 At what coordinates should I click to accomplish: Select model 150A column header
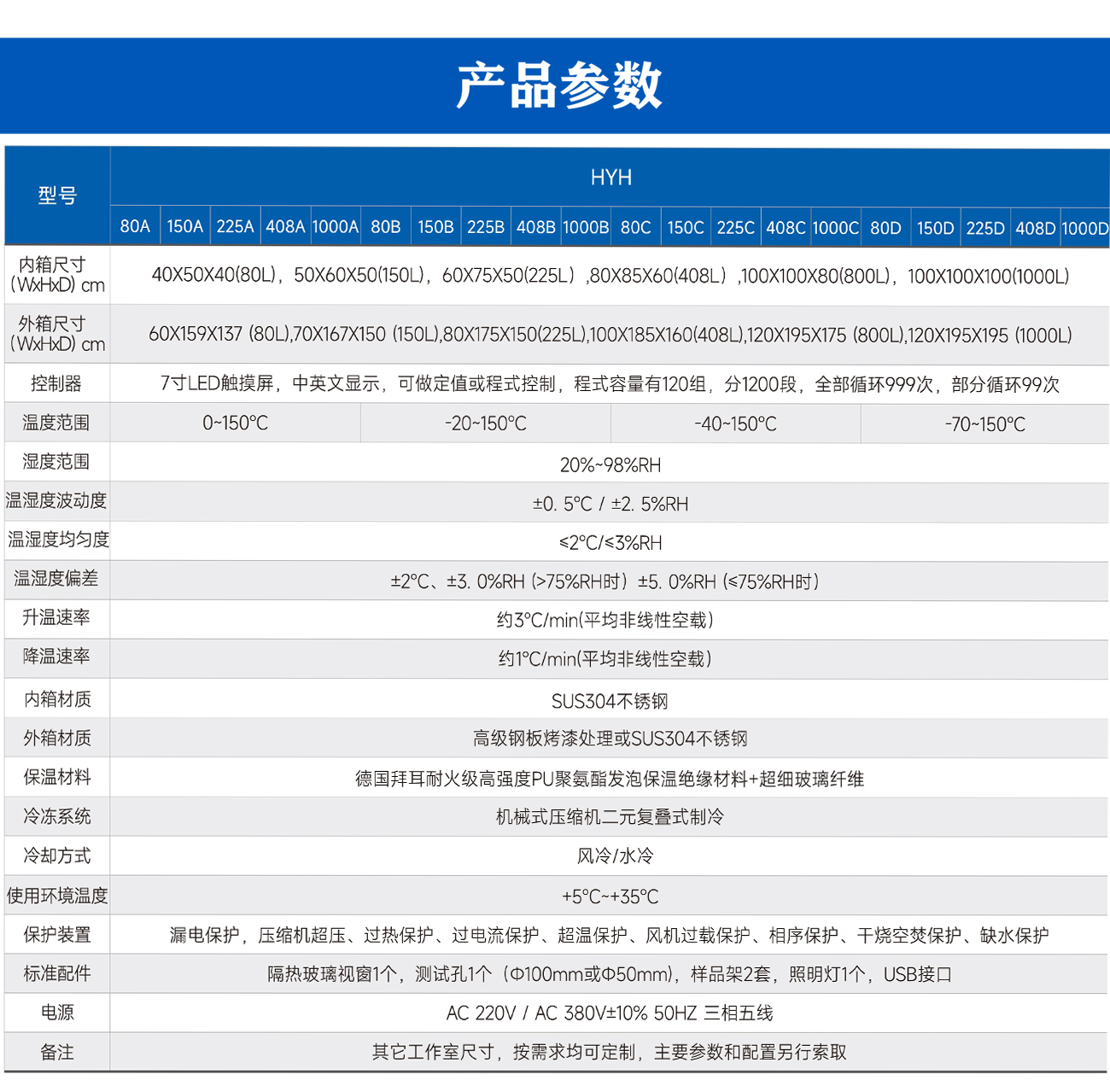[x=185, y=226]
